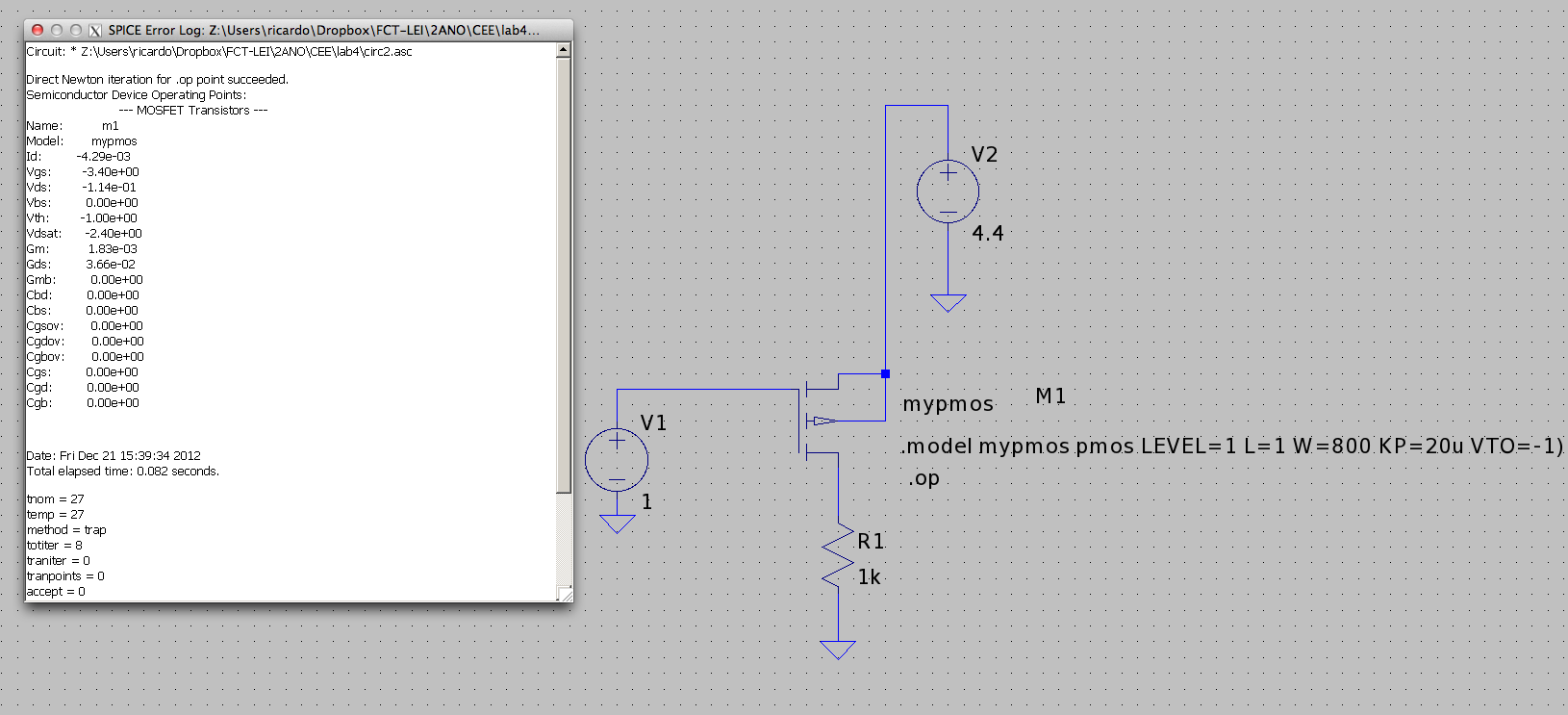Select the V2 voltage source symbol

[x=948, y=192]
